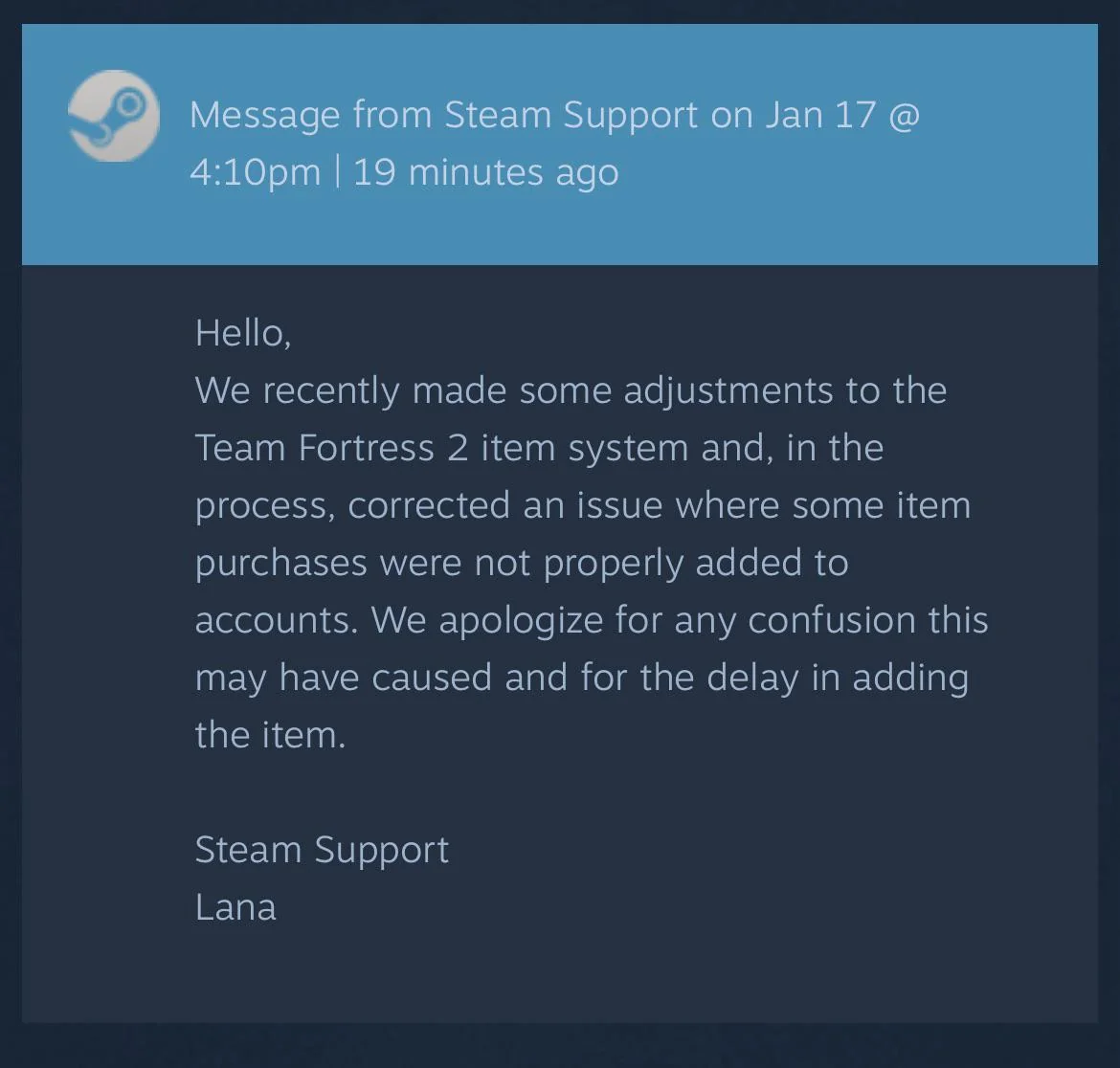
Task: Click the "Steam Support" signature text
Action: [x=322, y=851]
